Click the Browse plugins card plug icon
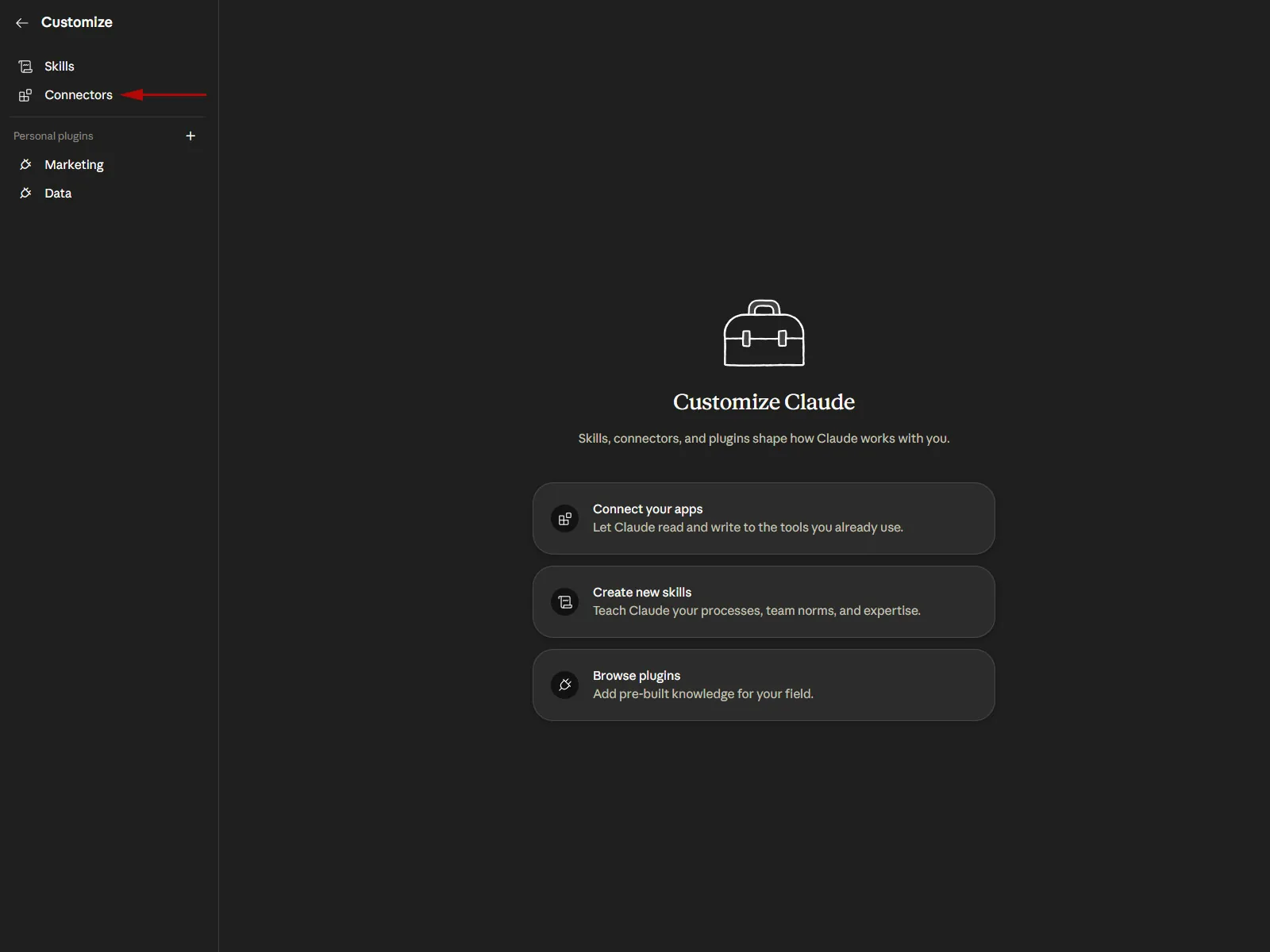Viewport: 1270px width, 952px height. coord(565,685)
